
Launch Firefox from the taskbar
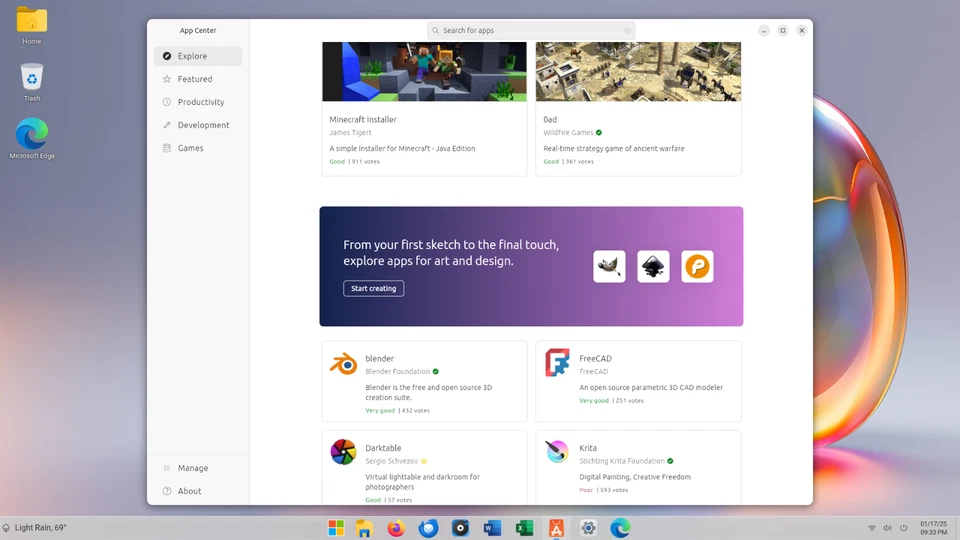point(396,528)
